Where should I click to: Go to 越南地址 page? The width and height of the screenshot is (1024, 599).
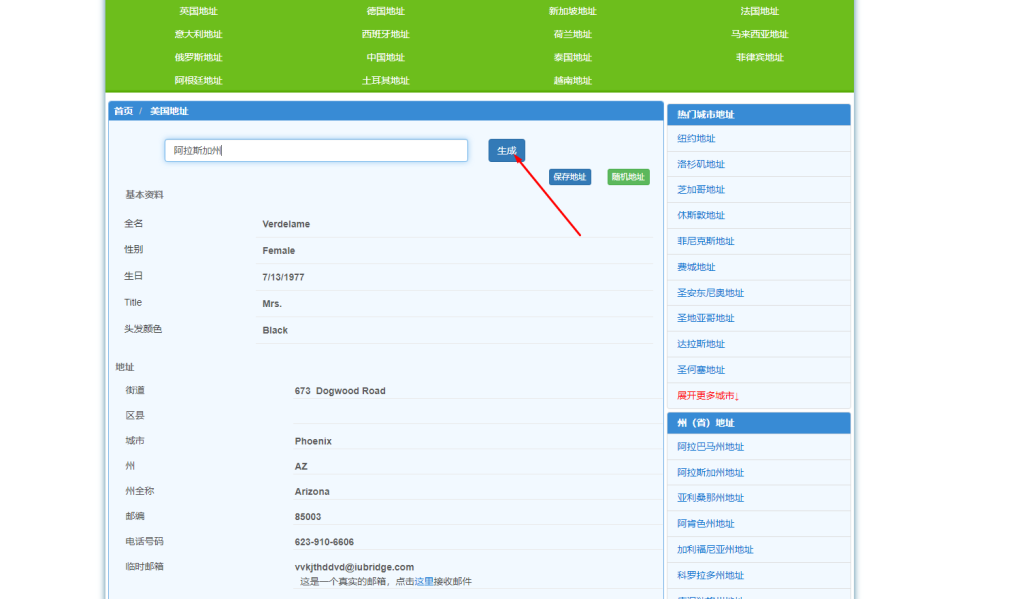pos(572,80)
